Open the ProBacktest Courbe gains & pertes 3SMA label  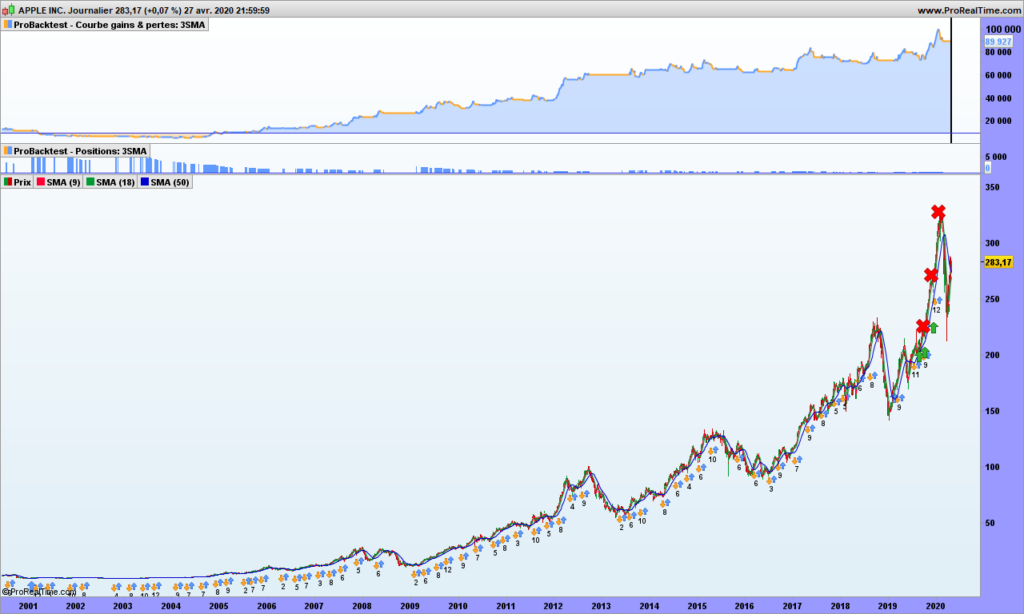[104, 25]
